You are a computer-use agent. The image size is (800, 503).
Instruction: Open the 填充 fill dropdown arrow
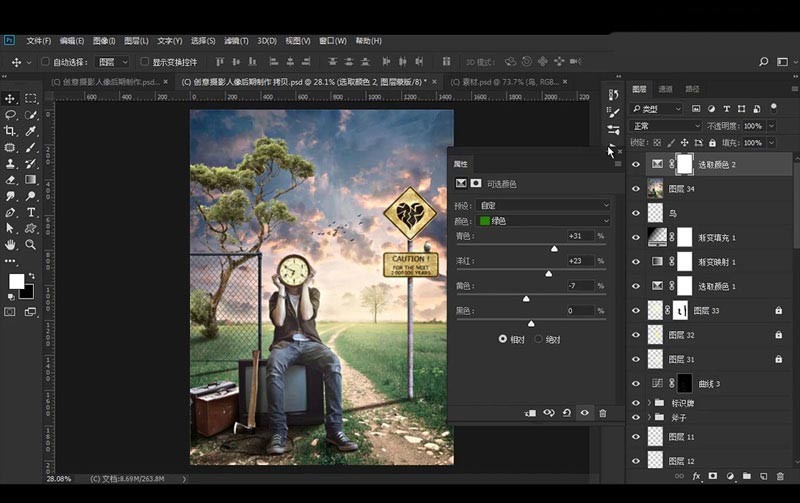(x=771, y=143)
